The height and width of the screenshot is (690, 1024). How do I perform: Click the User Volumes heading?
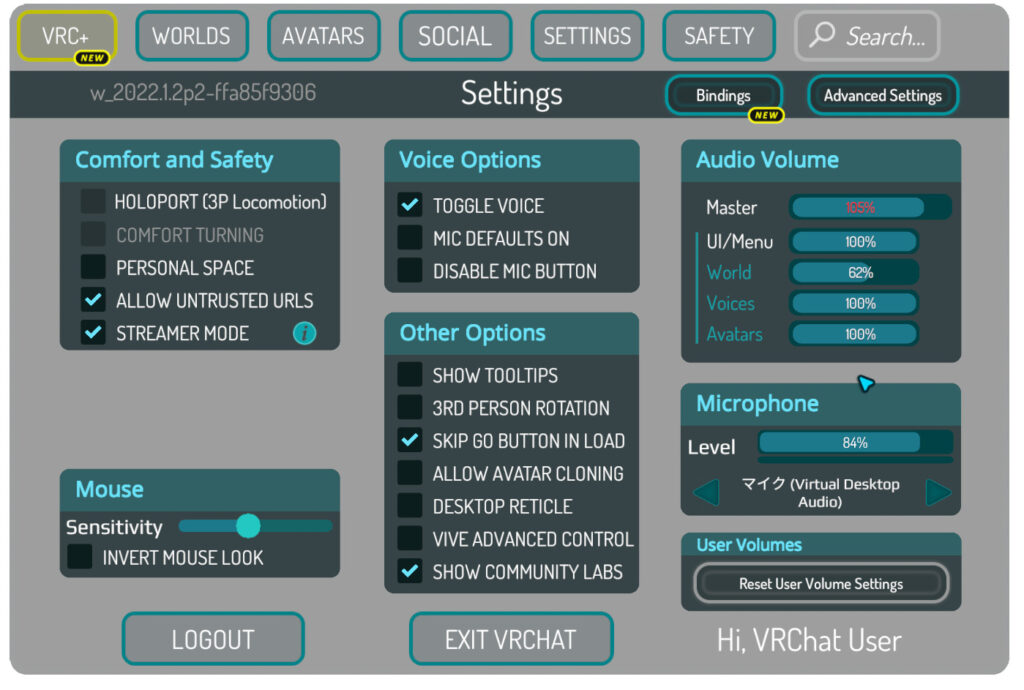(749, 545)
